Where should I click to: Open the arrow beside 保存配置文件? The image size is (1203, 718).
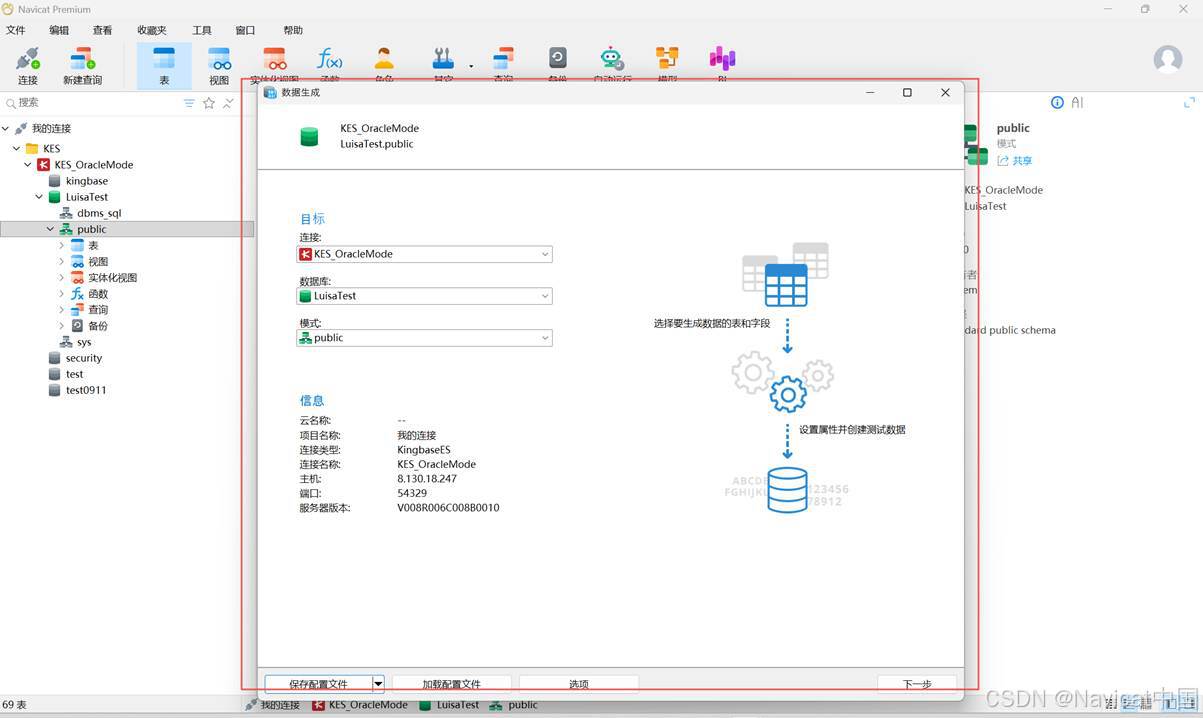tap(378, 684)
